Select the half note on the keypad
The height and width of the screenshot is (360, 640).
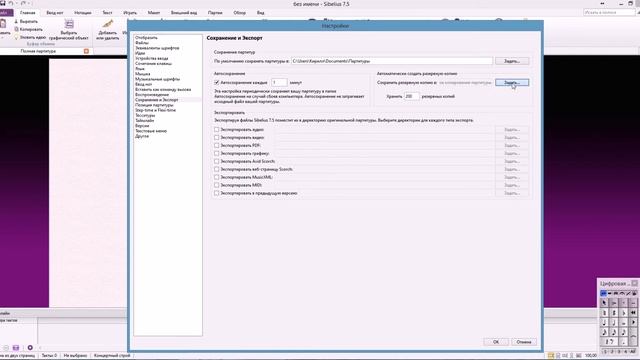[x=614, y=323]
